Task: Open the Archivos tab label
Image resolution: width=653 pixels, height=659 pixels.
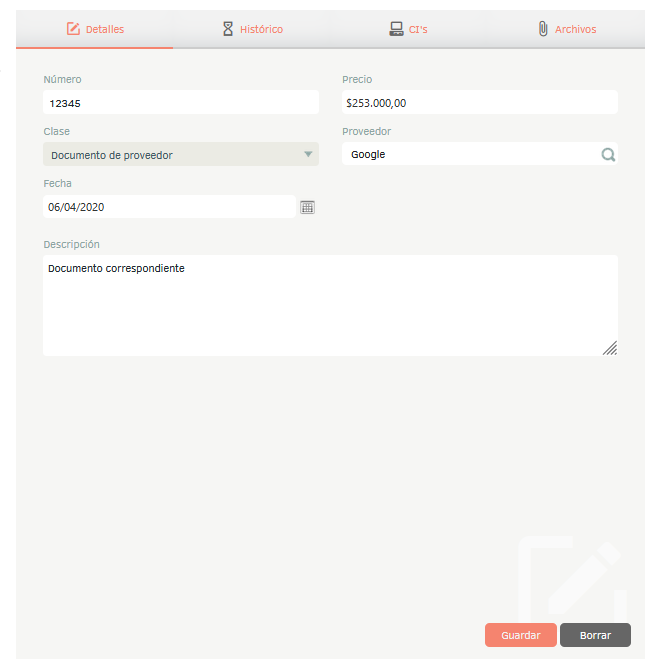Action: (x=575, y=30)
